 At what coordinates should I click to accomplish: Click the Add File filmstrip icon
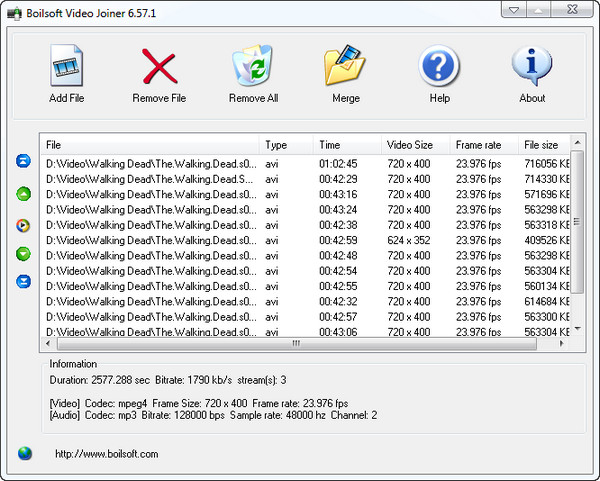(x=66, y=65)
